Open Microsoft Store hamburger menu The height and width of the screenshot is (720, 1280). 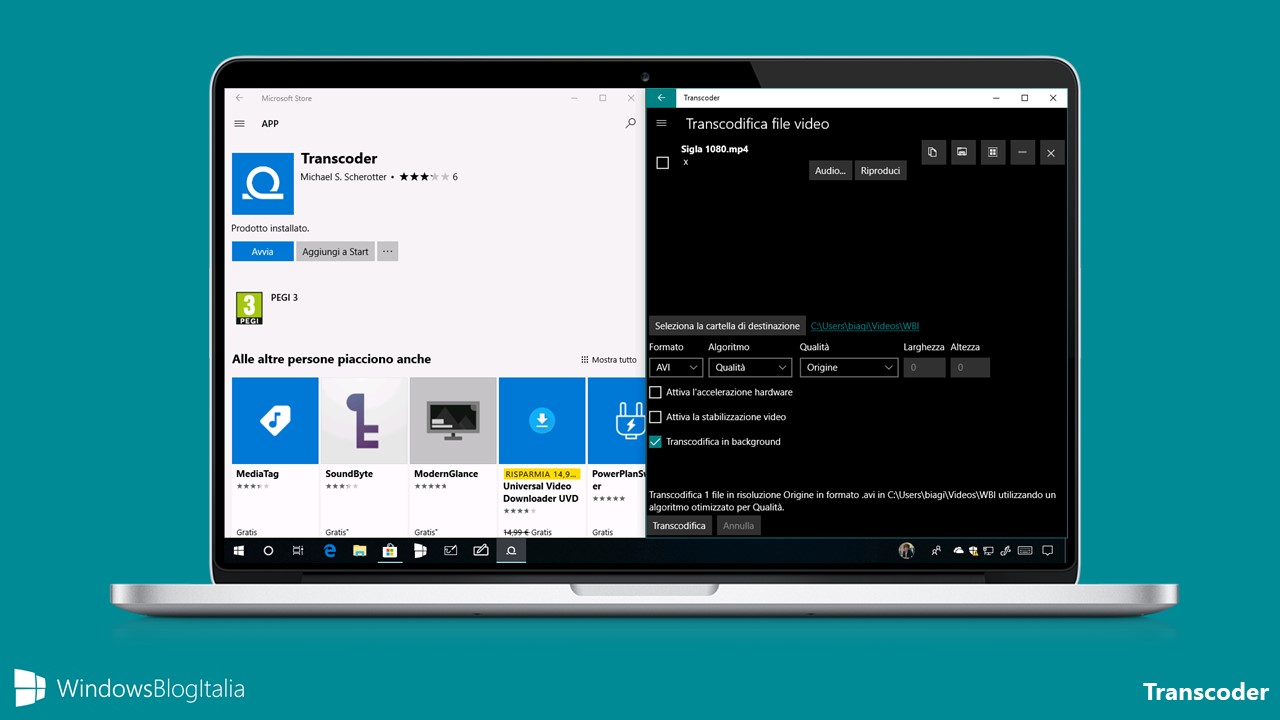coord(239,124)
